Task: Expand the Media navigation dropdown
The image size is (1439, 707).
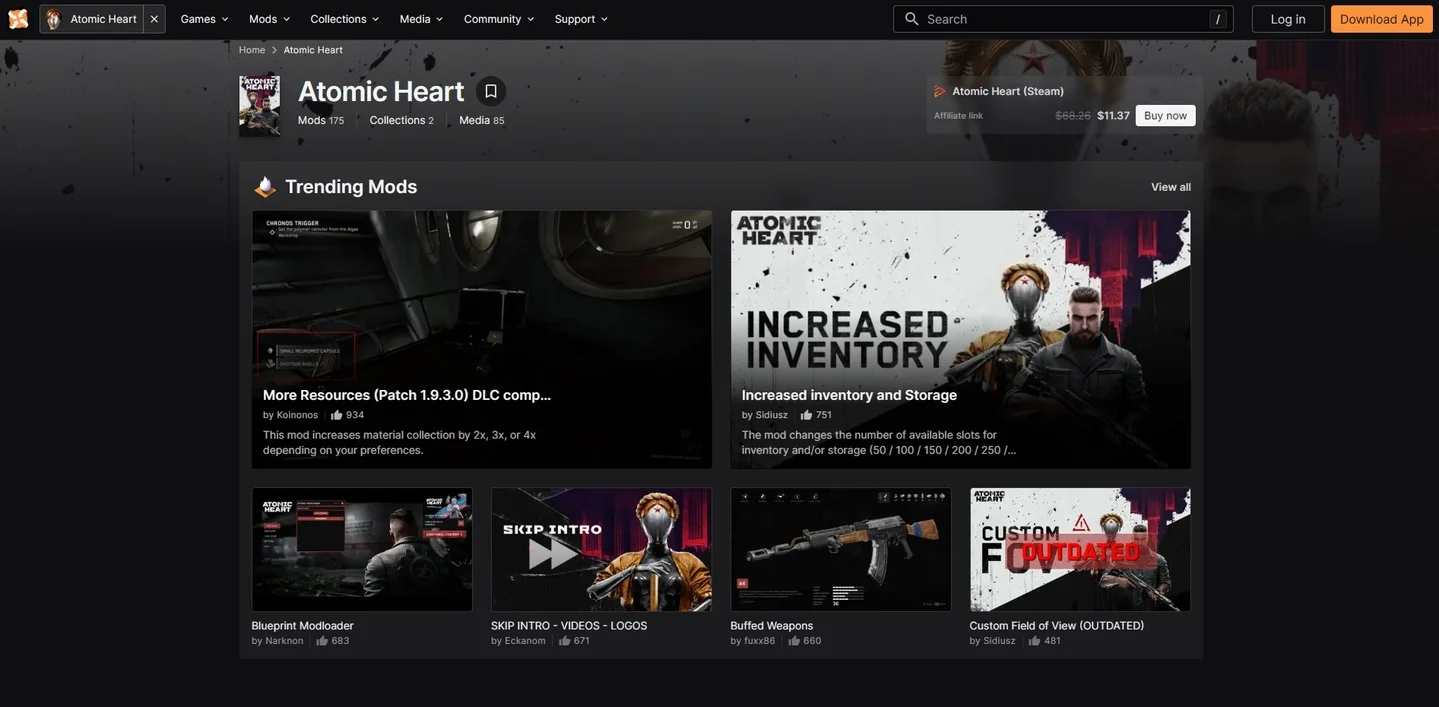Action: click(421, 19)
